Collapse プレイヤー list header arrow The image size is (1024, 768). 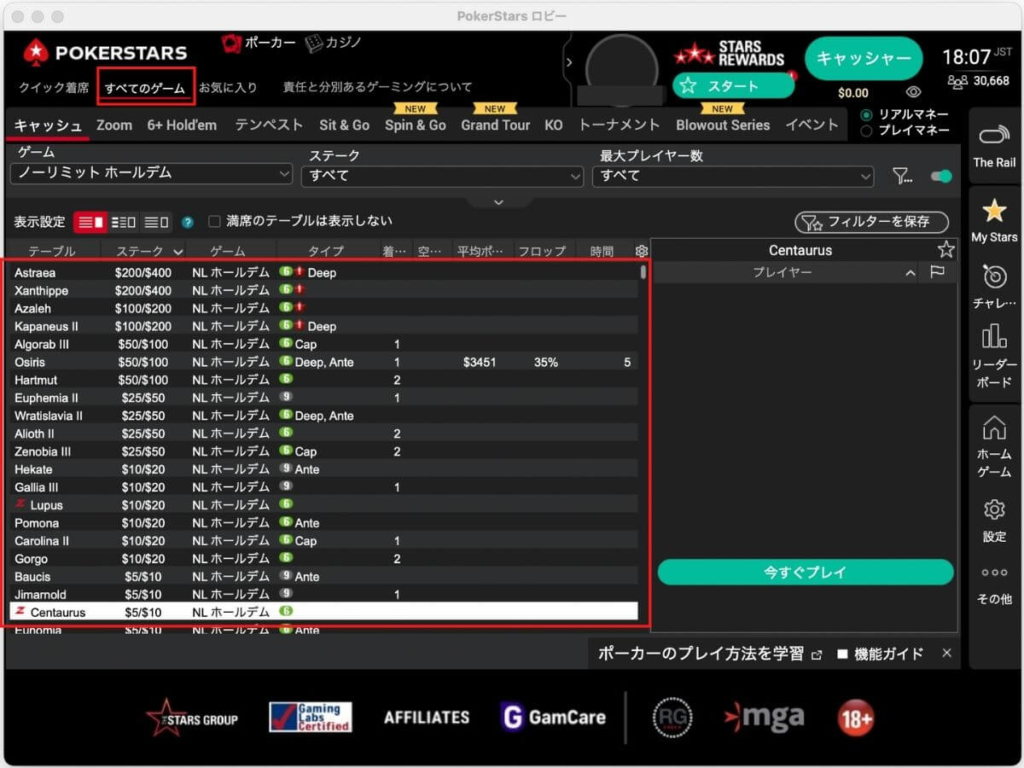click(910, 273)
